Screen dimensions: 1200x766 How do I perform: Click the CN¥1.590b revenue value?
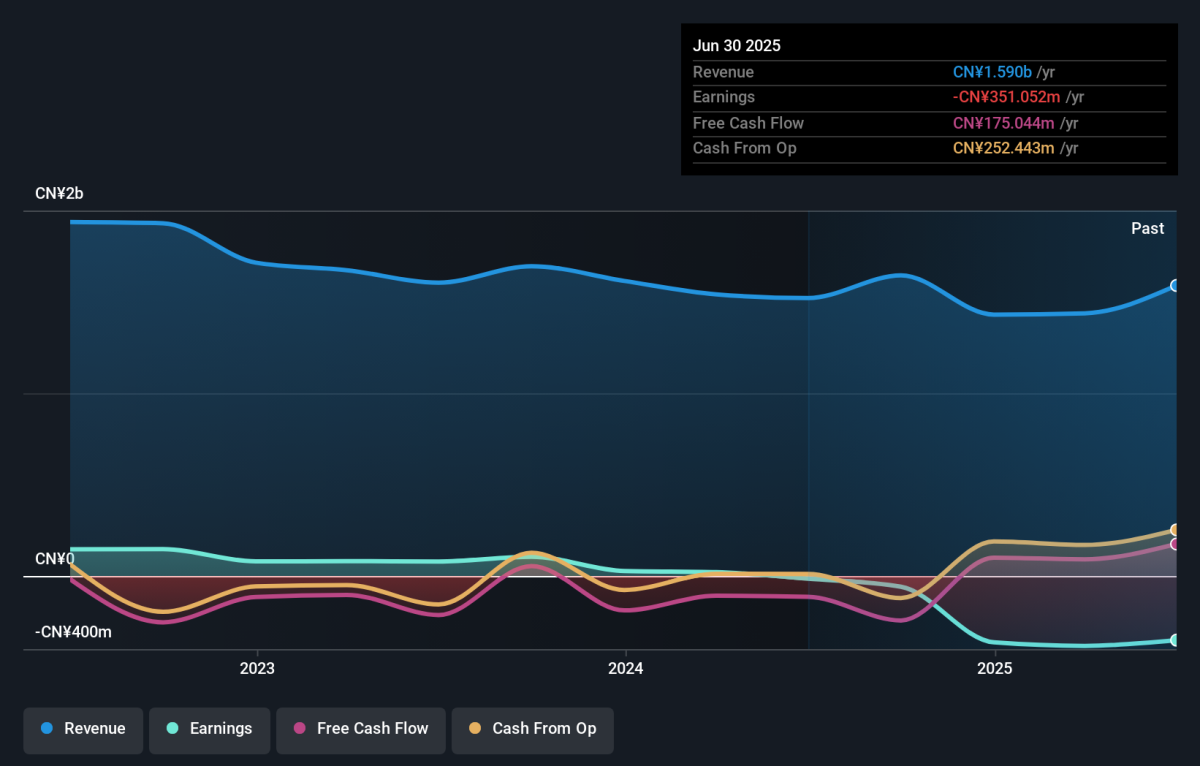pos(992,72)
